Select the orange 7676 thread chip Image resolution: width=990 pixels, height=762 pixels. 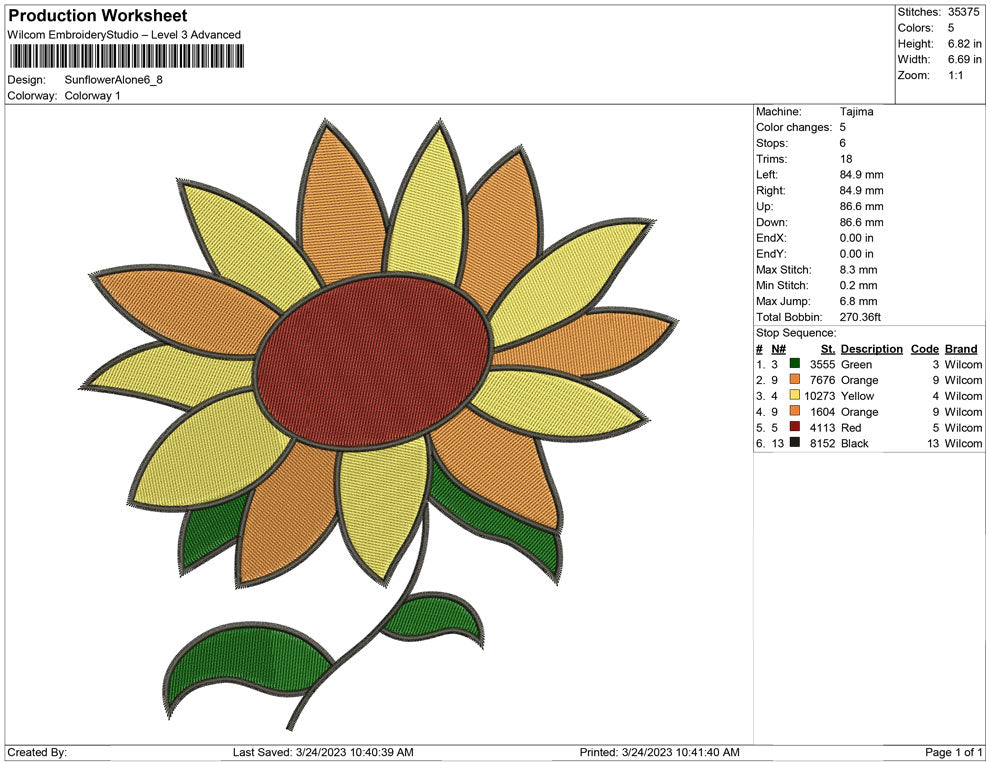(793, 380)
